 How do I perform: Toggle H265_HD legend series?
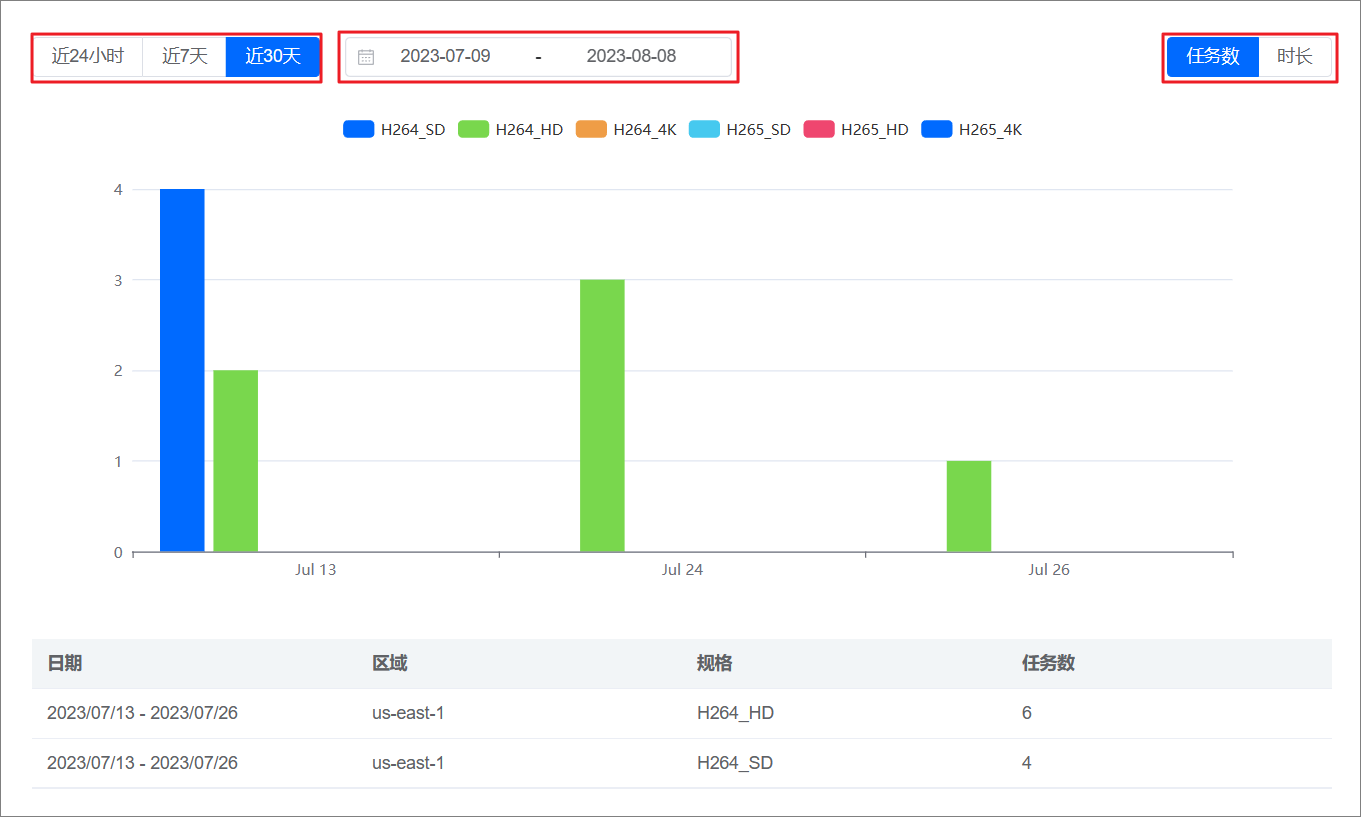[856, 129]
